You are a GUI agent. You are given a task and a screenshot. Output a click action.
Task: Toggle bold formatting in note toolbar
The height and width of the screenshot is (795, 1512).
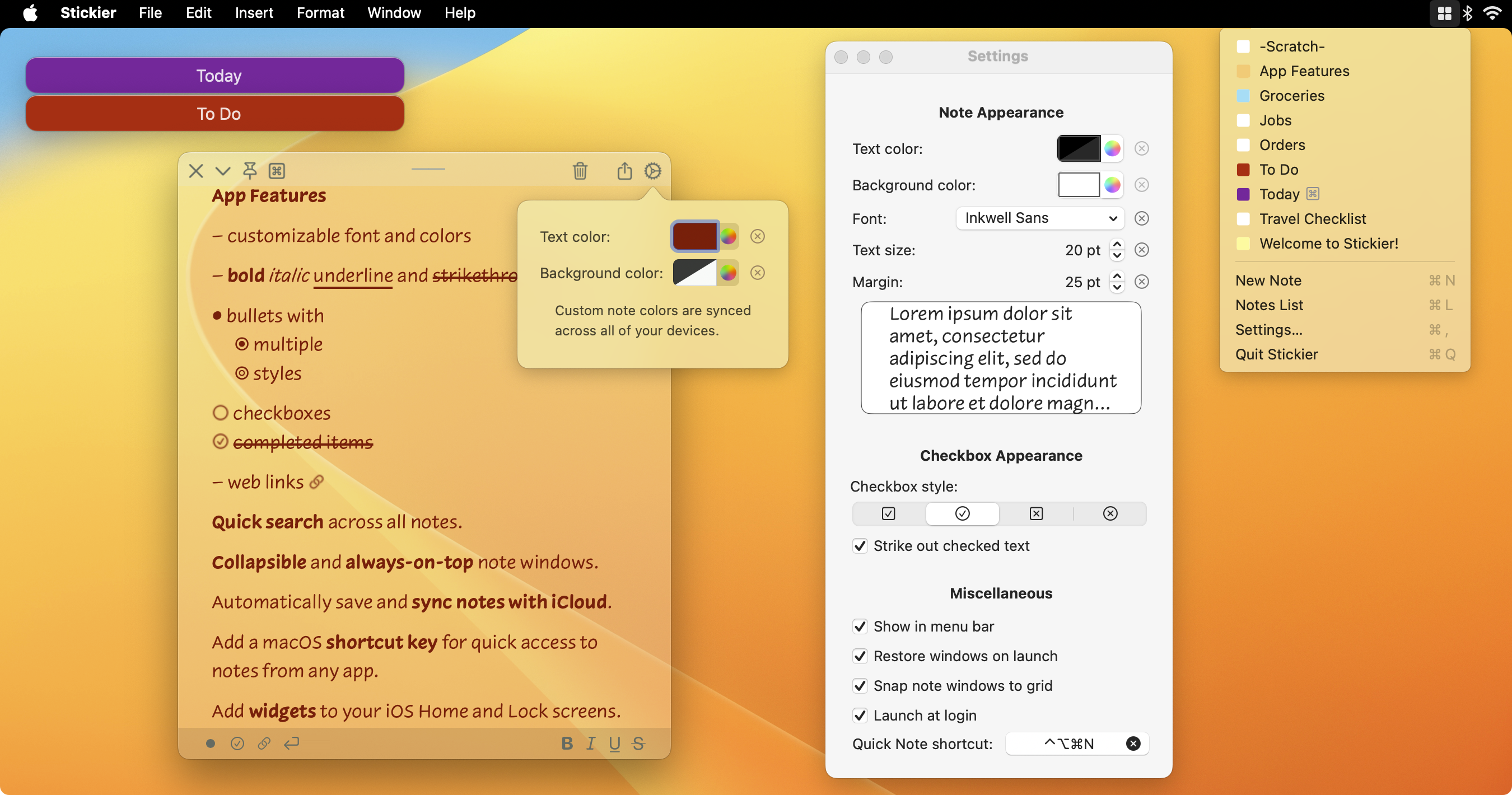click(566, 743)
